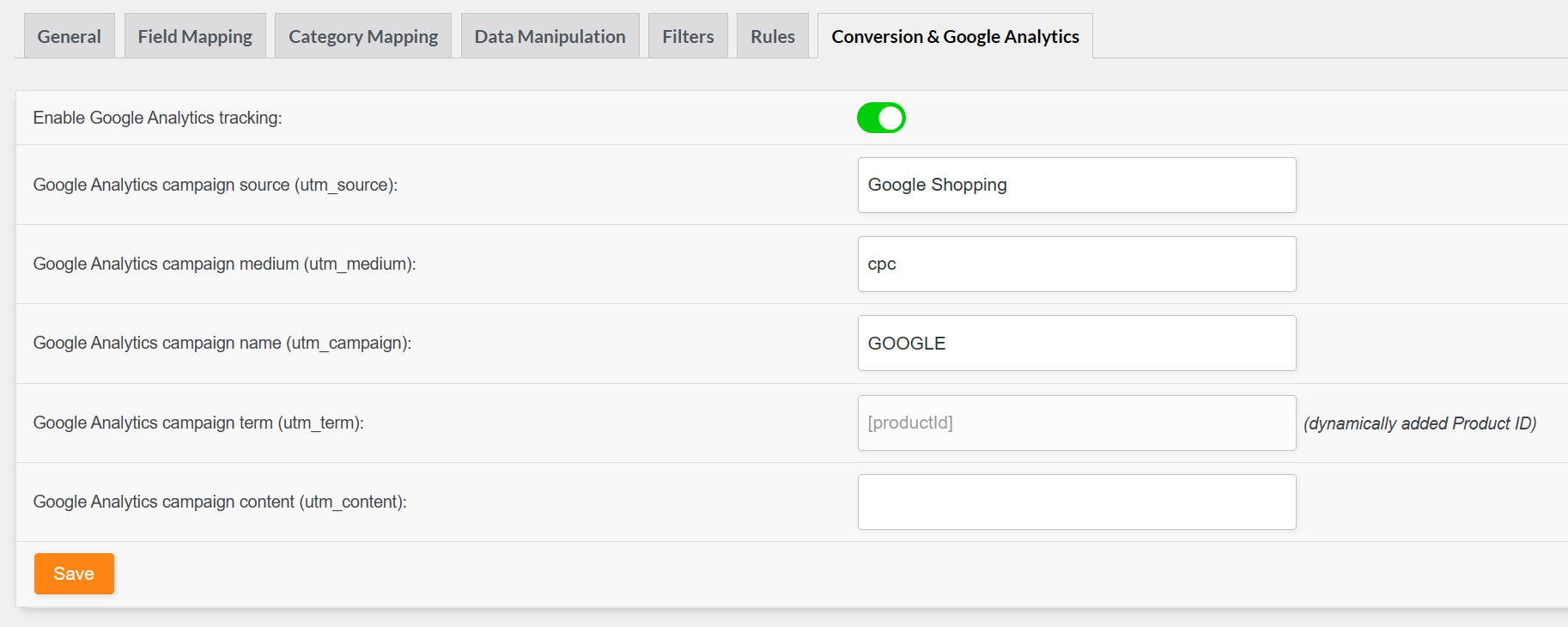Screen dimensions: 1568x627
Task: Disable the Google Analytics tracking toggle
Action: point(881,118)
